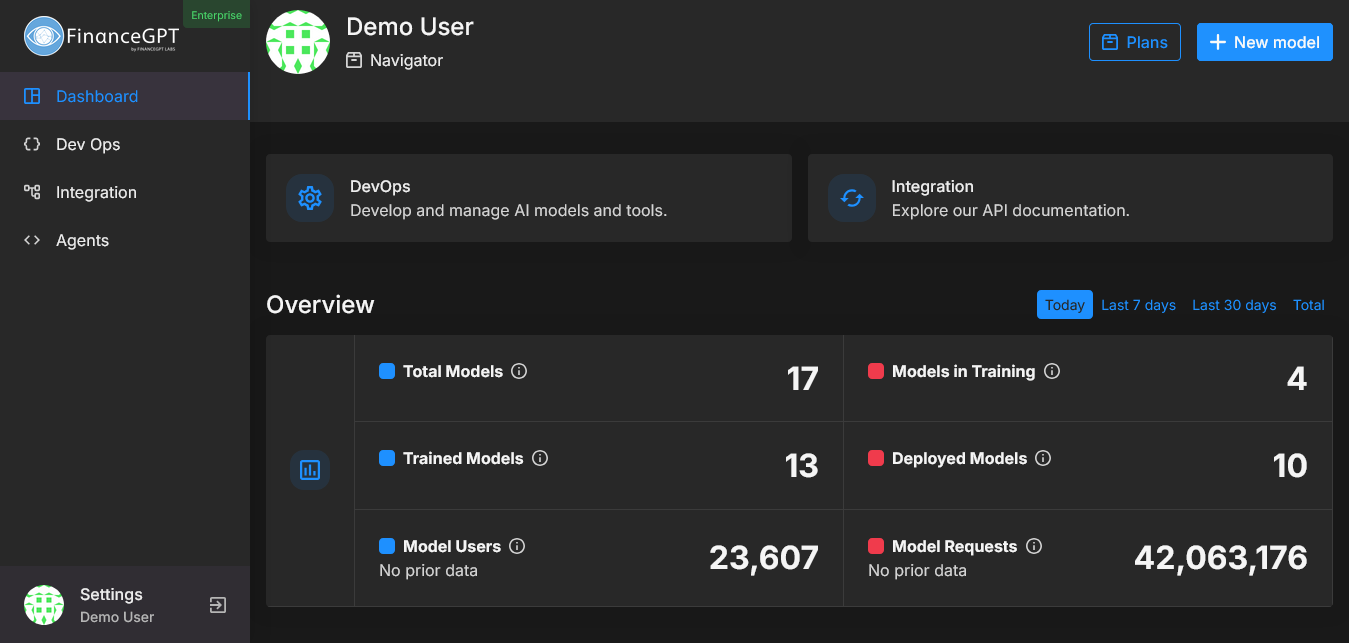
Task: Click the FinanceGPT logo
Action: [101, 37]
